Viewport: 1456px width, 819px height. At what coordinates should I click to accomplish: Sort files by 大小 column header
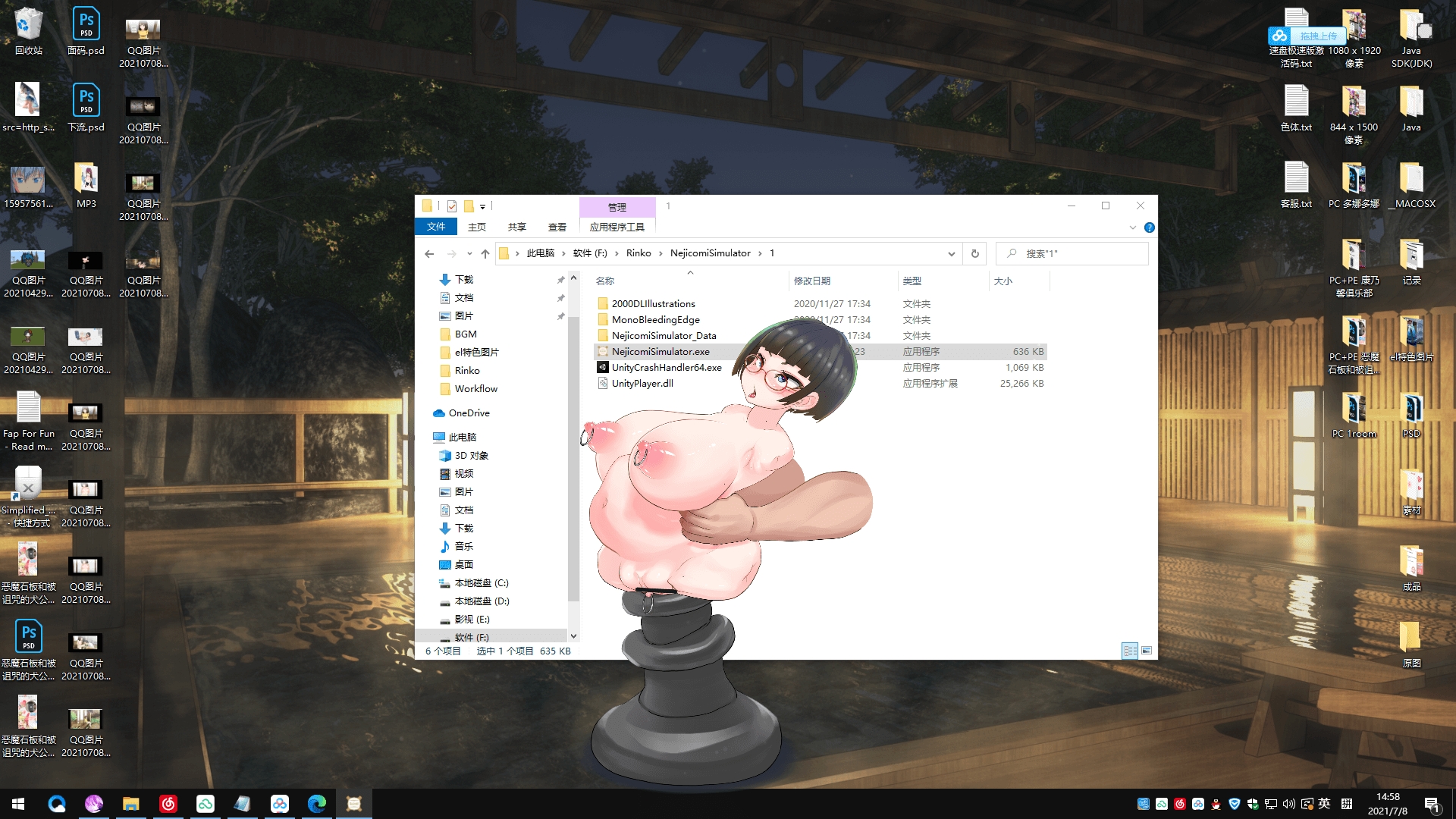(1003, 281)
